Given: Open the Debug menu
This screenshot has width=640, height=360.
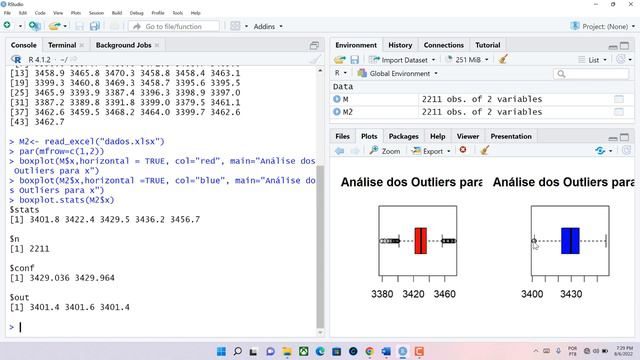Looking at the screenshot, I should tap(136, 13).
